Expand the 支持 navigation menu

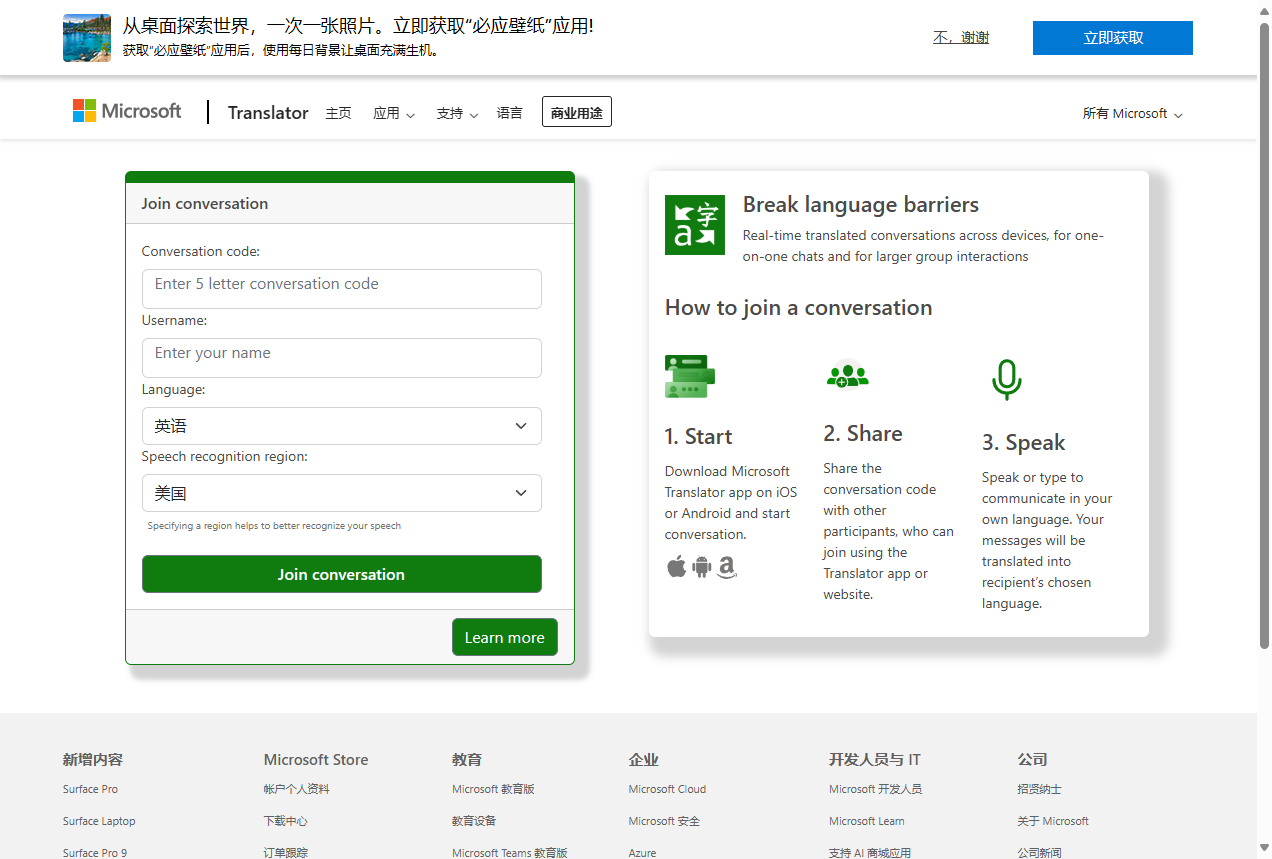point(456,113)
